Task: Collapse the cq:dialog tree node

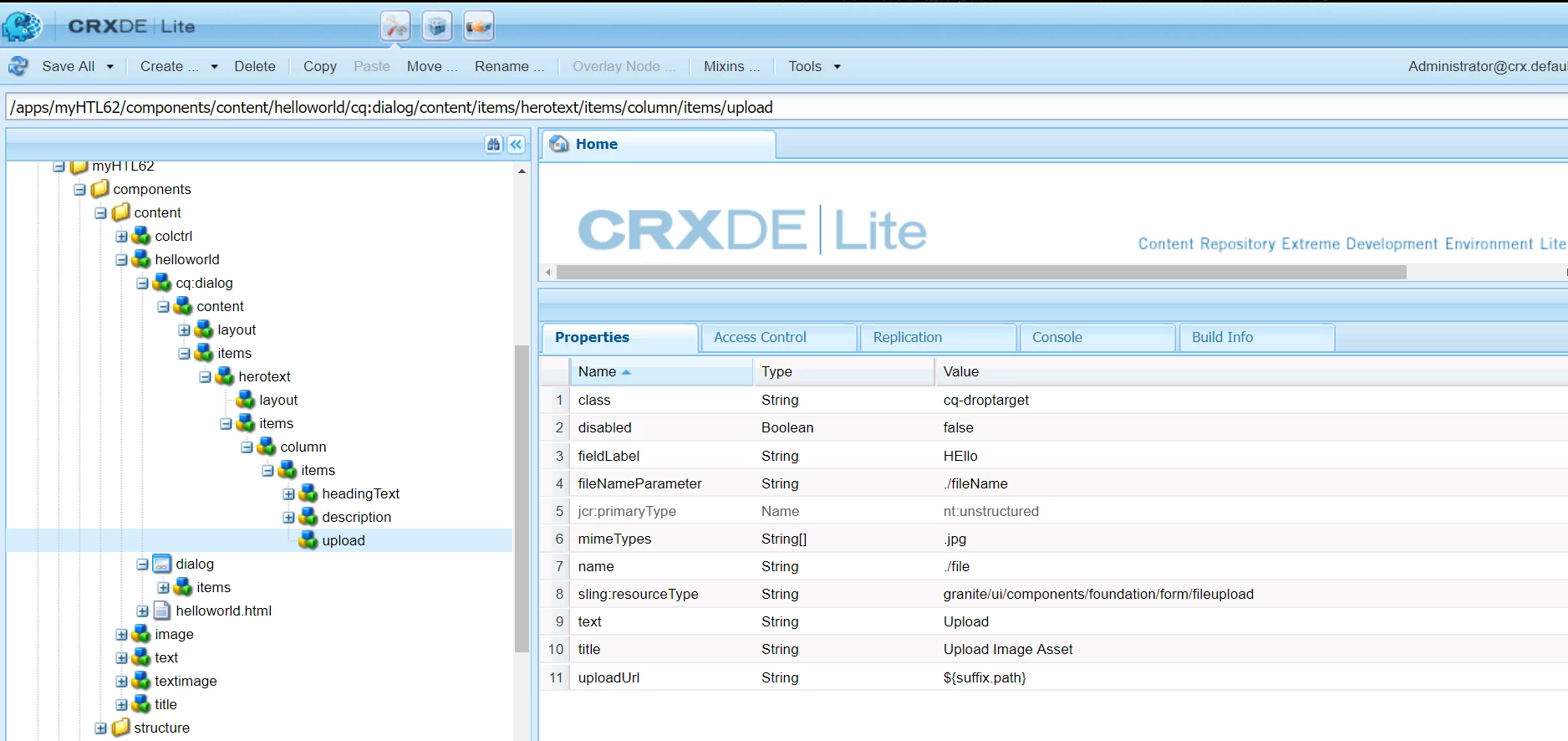Action: 143,284
